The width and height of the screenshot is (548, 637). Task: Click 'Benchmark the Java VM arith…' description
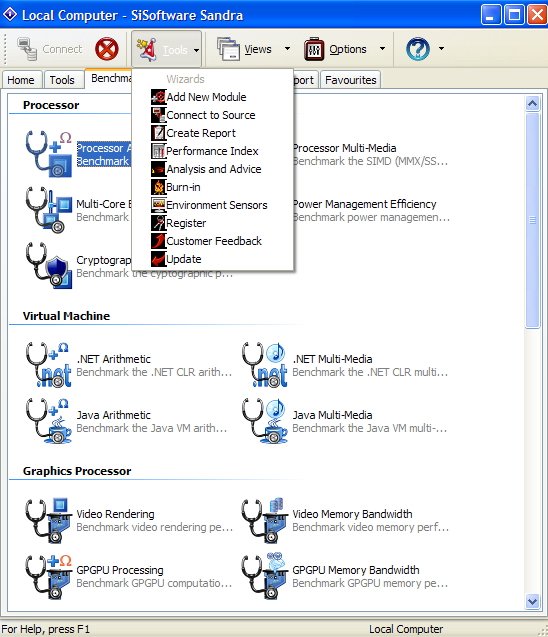[x=152, y=428]
